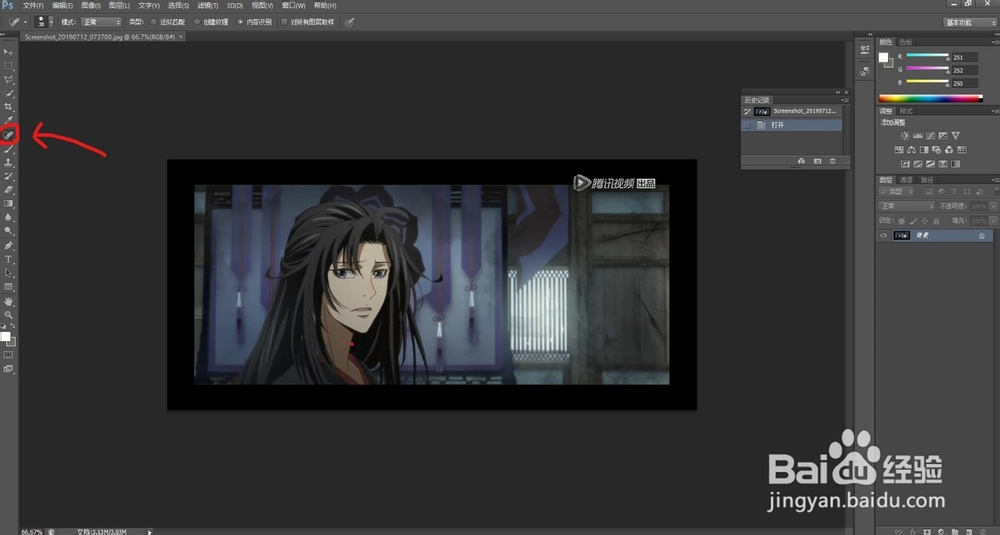Switch to 色板 swatches tab
Screen dimensions: 1000x535
pos(906,42)
